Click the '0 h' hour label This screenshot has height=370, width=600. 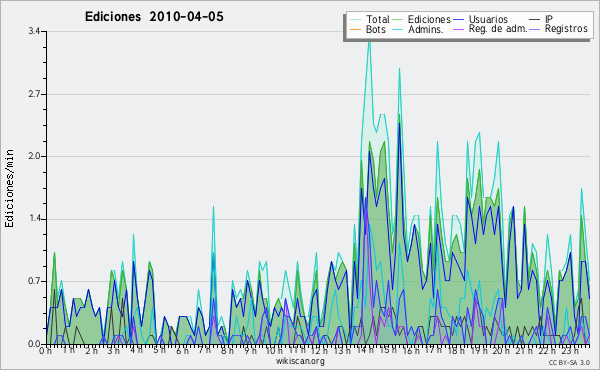pos(46,351)
